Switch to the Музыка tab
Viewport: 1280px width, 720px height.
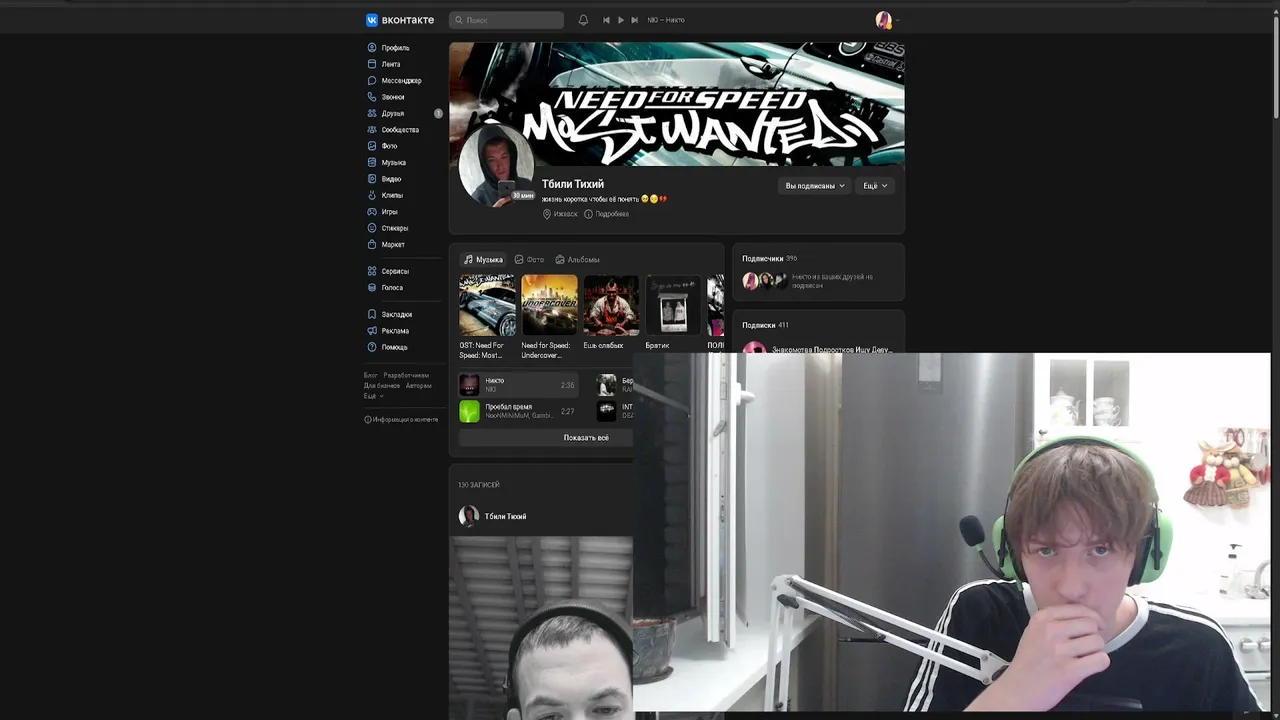(484, 260)
